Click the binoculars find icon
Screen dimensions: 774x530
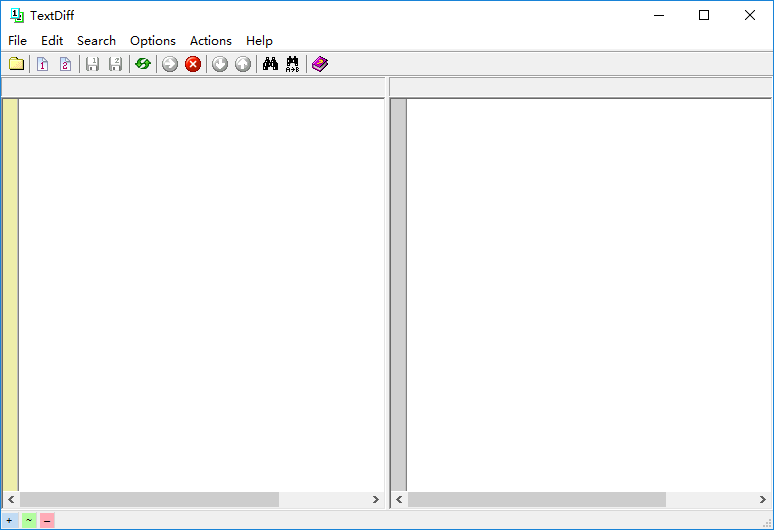[x=270, y=64]
